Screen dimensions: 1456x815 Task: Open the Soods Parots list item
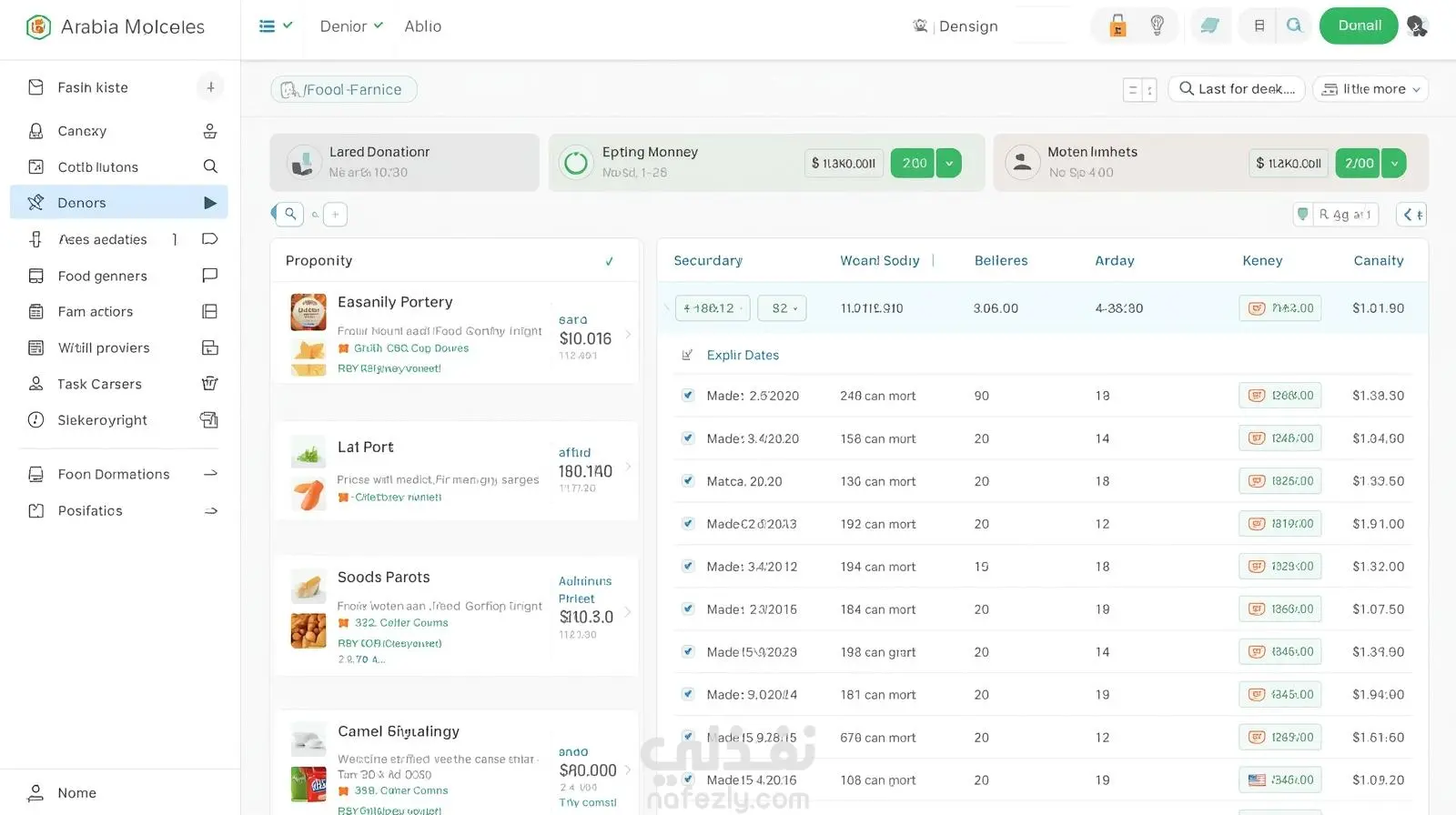pyautogui.click(x=456, y=615)
